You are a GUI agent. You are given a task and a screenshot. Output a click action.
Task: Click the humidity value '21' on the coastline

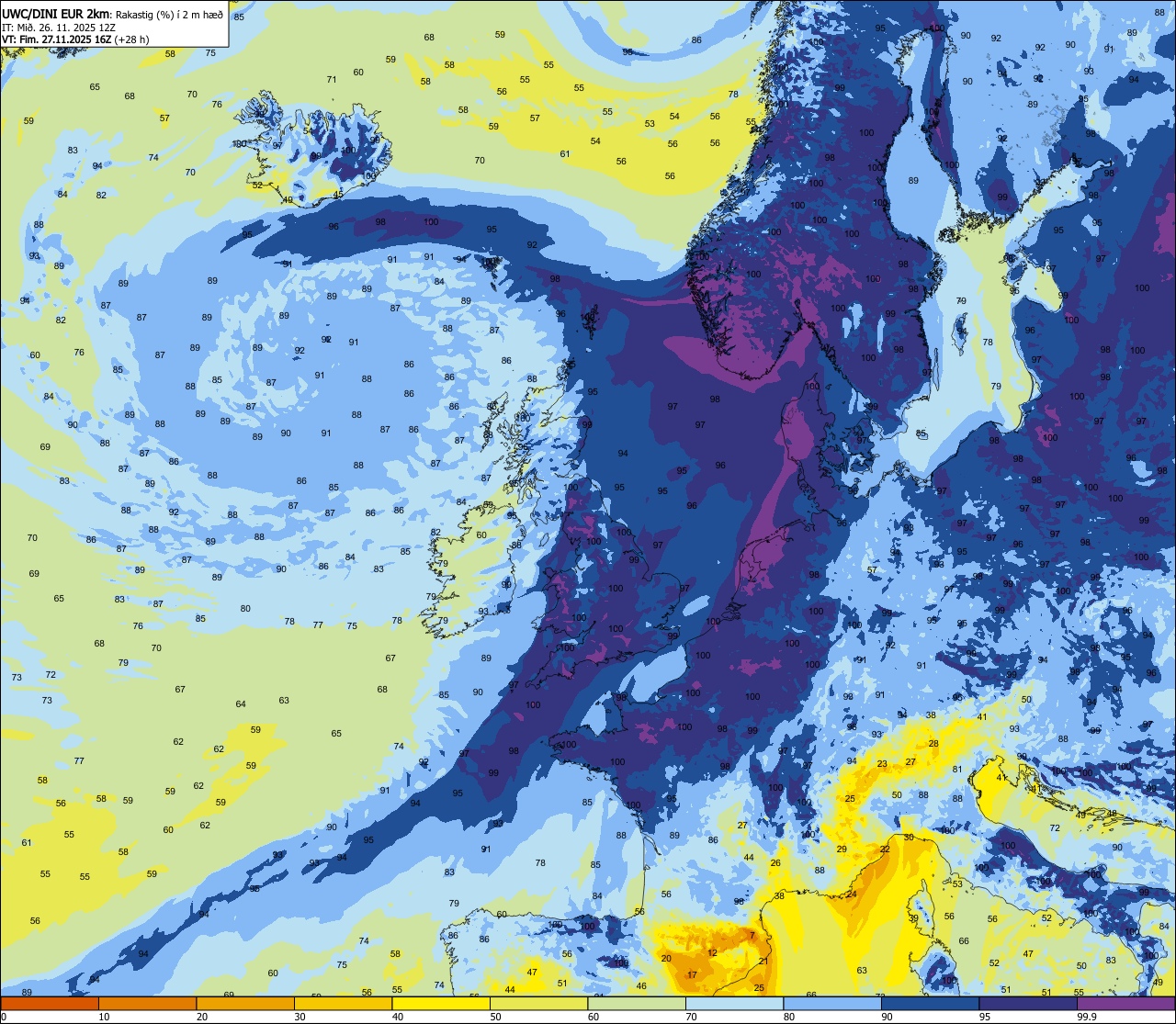(763, 962)
